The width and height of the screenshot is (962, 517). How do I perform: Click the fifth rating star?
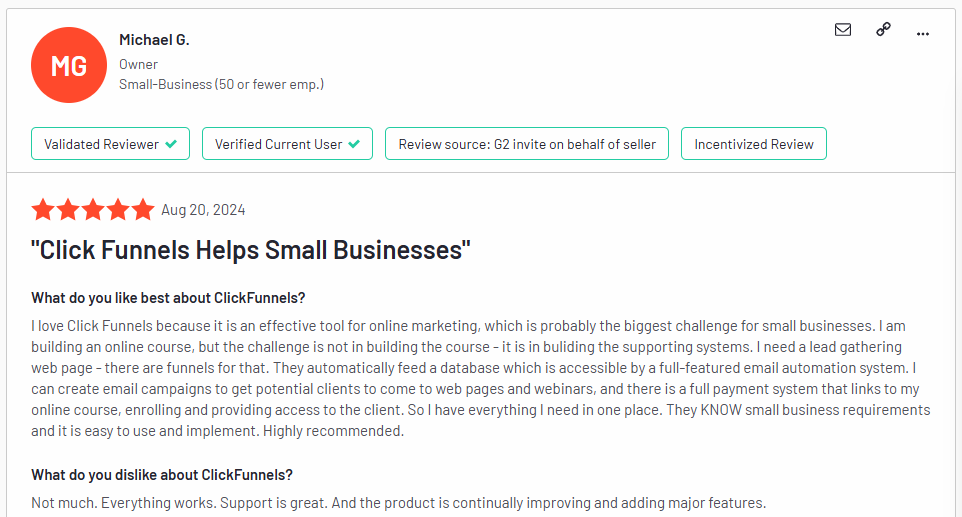click(x=142, y=210)
